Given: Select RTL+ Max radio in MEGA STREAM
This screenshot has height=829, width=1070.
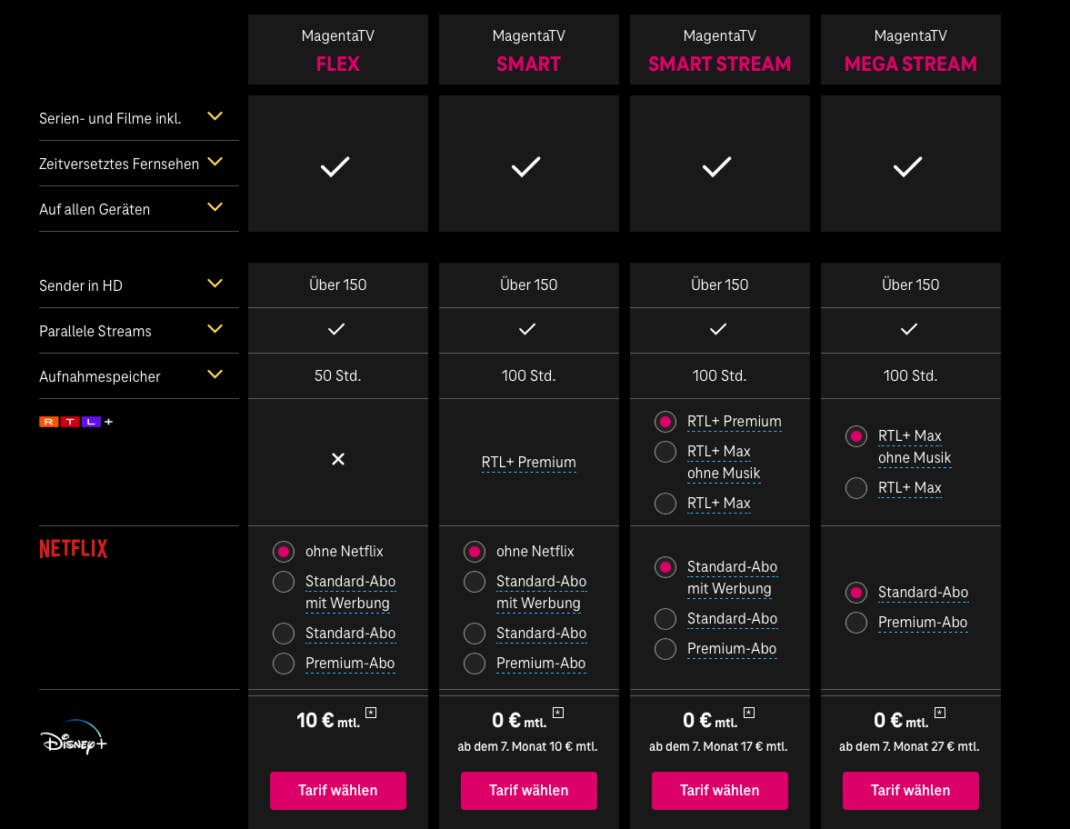Looking at the screenshot, I should point(856,488).
